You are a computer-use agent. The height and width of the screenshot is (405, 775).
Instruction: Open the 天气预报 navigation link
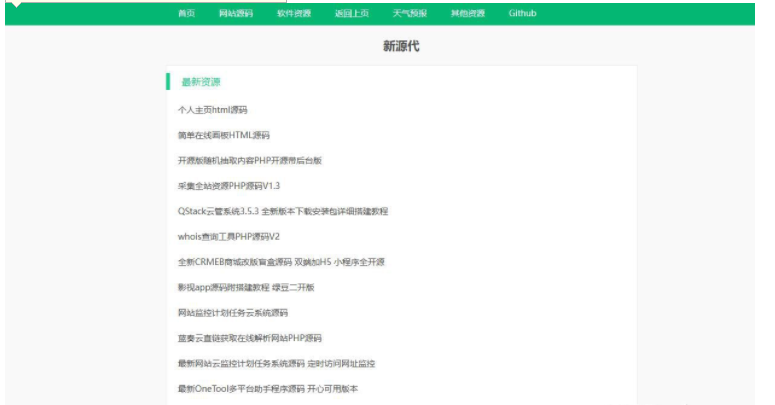410,14
